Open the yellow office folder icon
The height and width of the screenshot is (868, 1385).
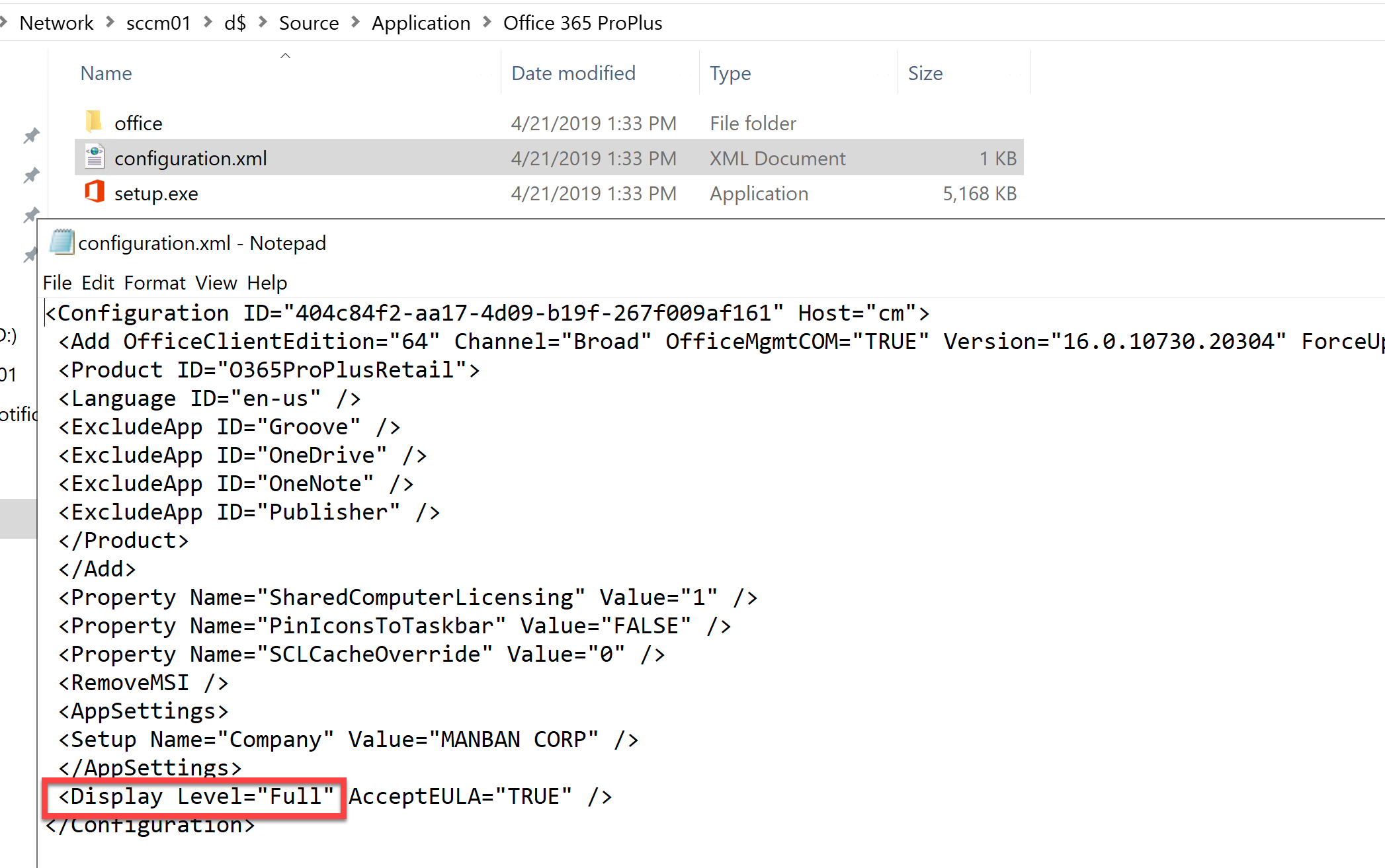(x=95, y=122)
